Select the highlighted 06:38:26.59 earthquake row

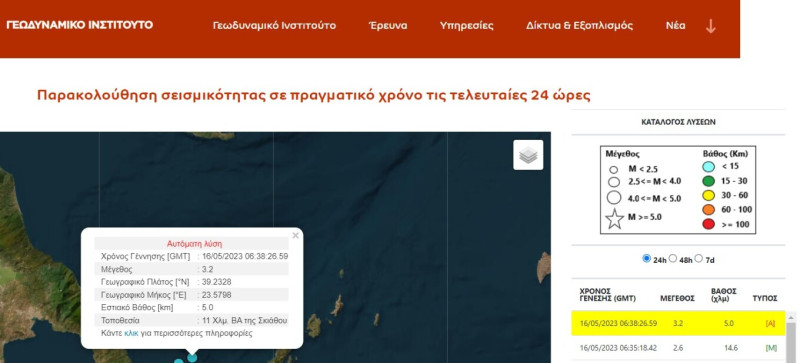tap(678, 323)
